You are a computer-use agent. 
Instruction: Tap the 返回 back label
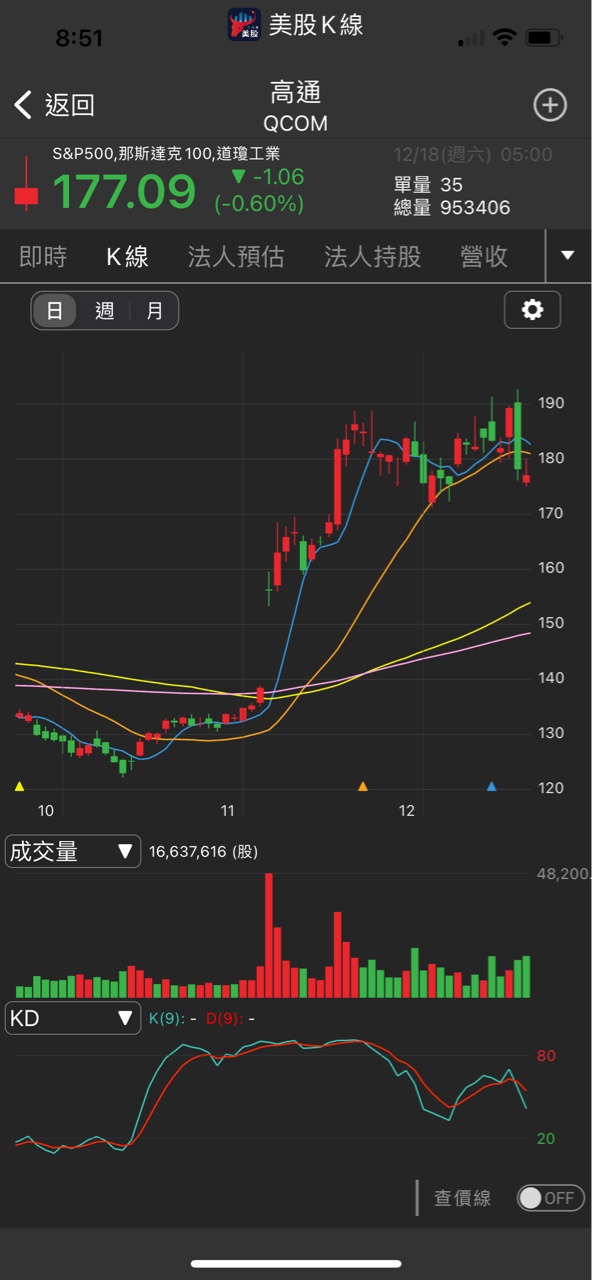pyautogui.click(x=69, y=105)
